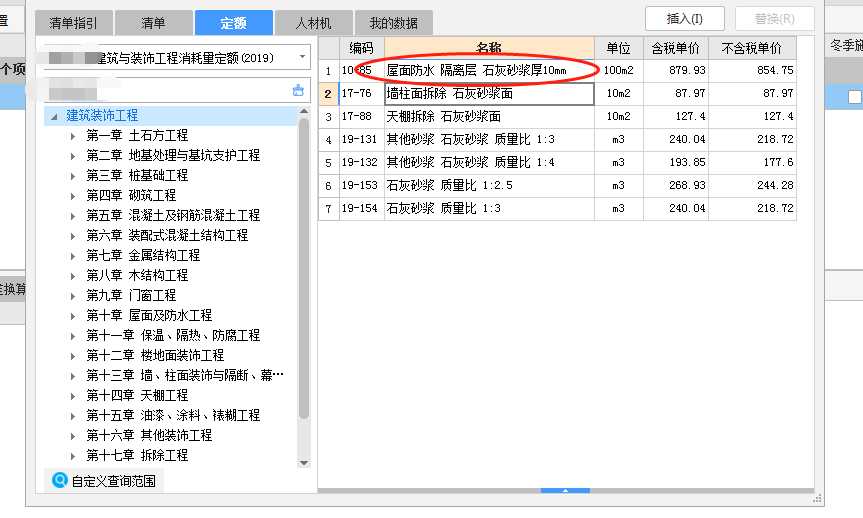
Task: Expand 第七章 金属结构工程
Action: [73, 256]
